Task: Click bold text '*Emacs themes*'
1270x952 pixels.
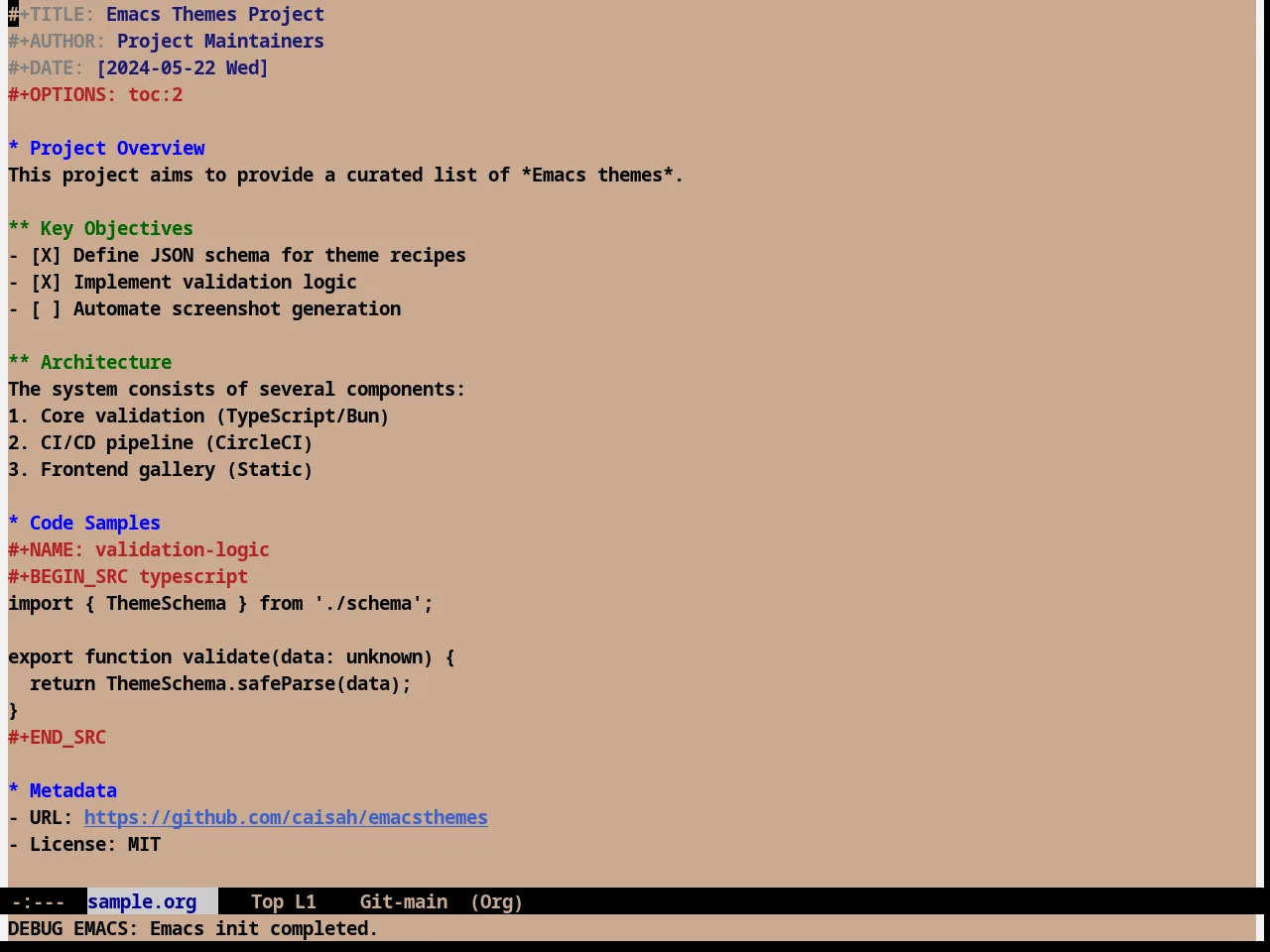Action: pos(597,176)
